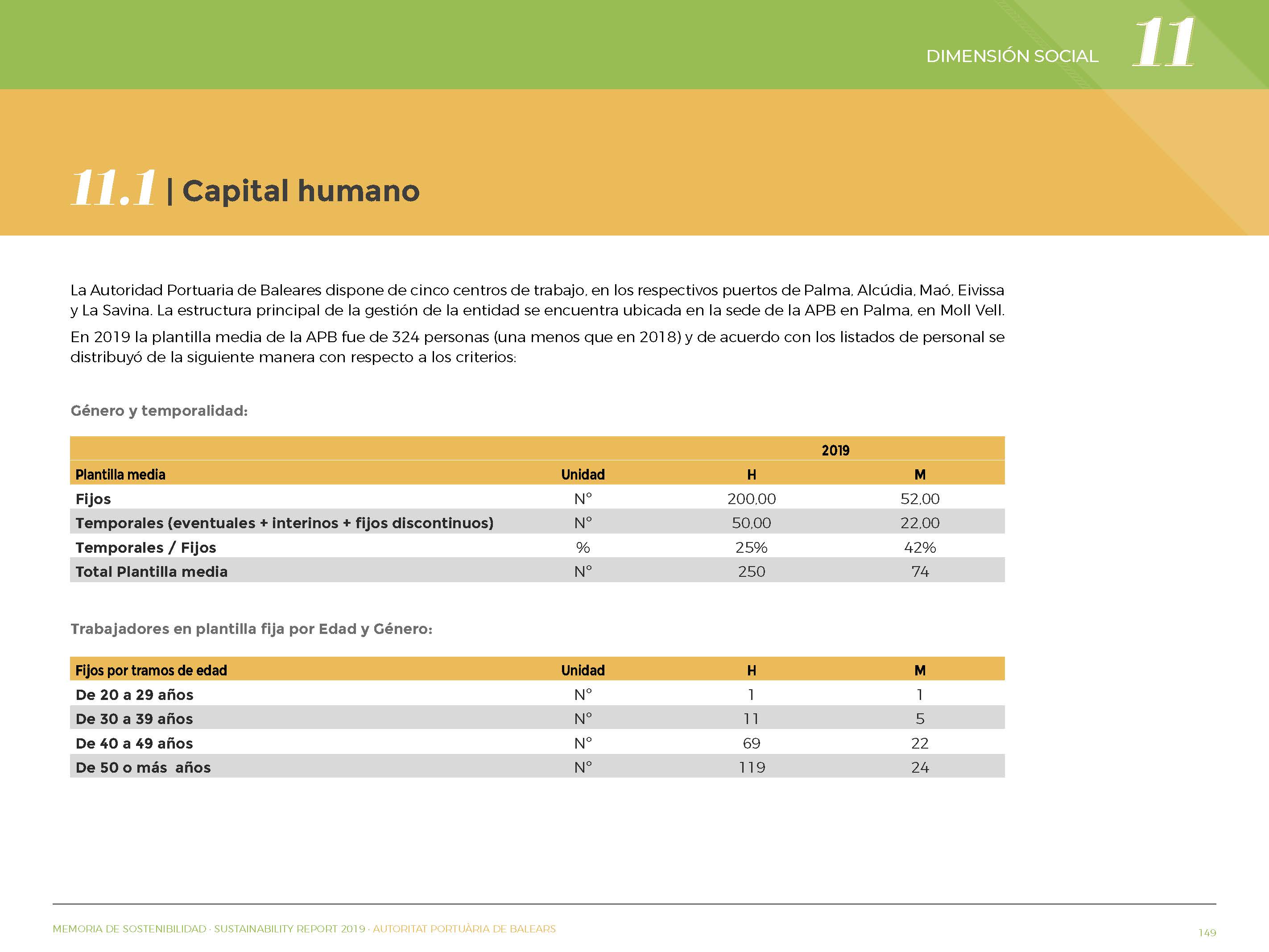Click the % unit in Temporales / Fijos row

(583, 547)
